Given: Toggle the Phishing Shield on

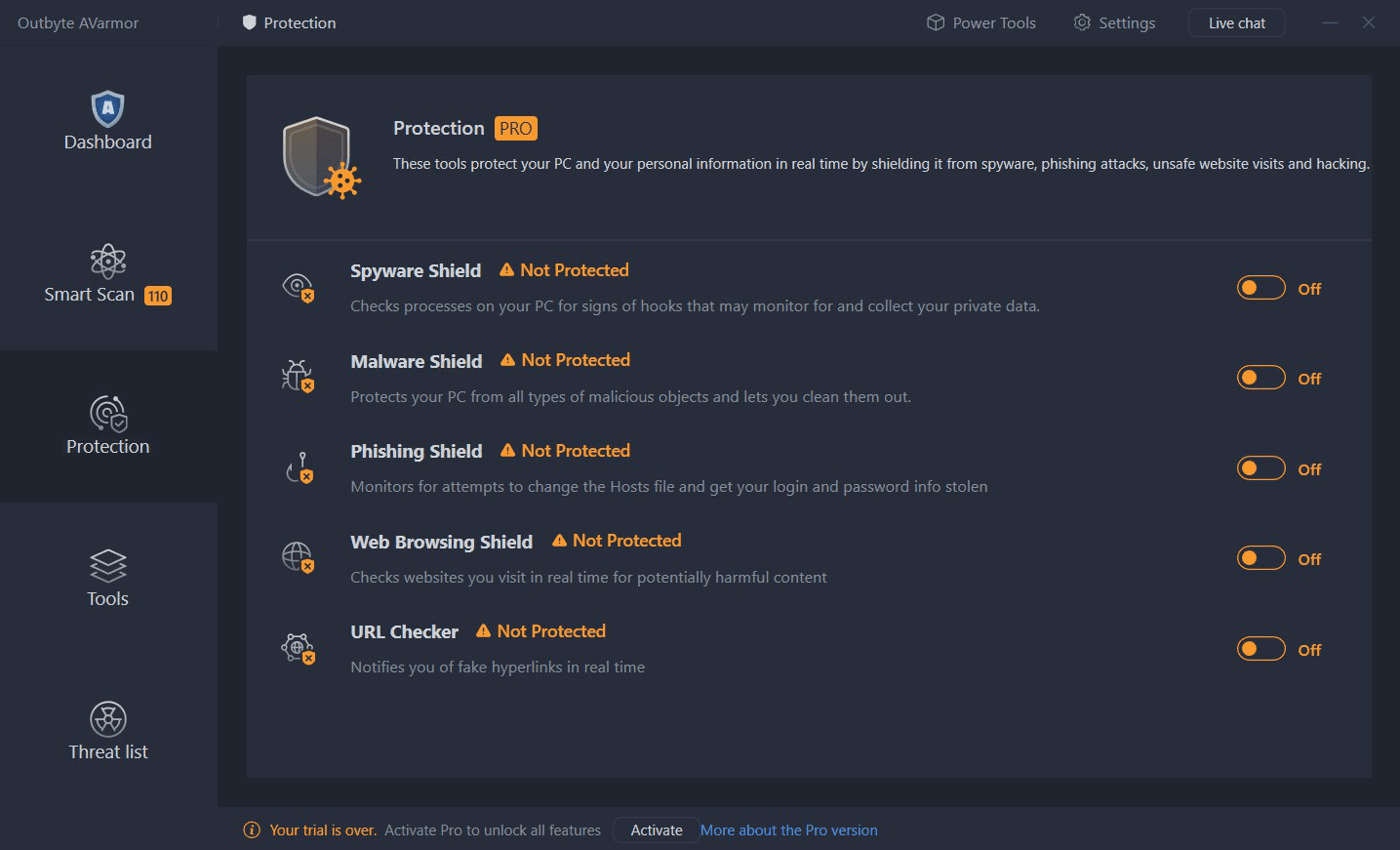Looking at the screenshot, I should tap(1260, 468).
